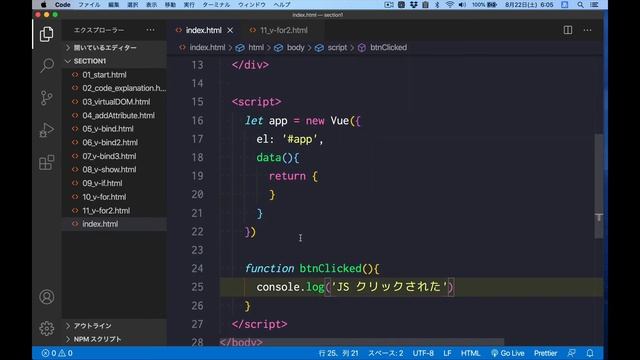Click the horizontal scrollbar under the code

tap(361, 341)
